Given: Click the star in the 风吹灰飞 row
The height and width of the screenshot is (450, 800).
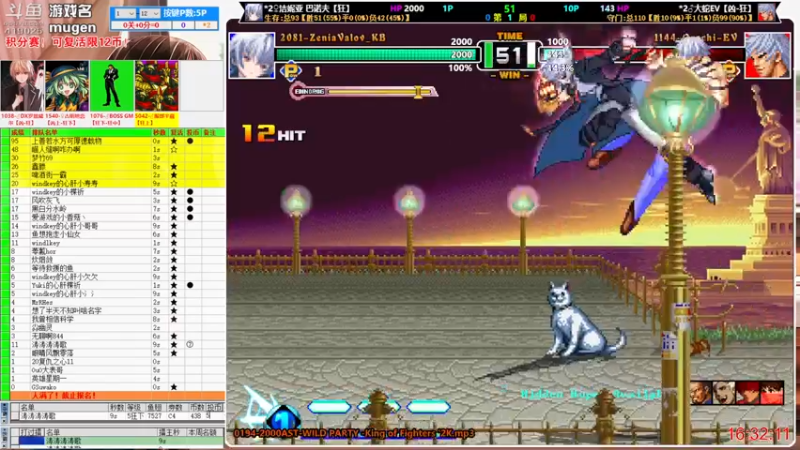Looking at the screenshot, I should (x=174, y=201).
